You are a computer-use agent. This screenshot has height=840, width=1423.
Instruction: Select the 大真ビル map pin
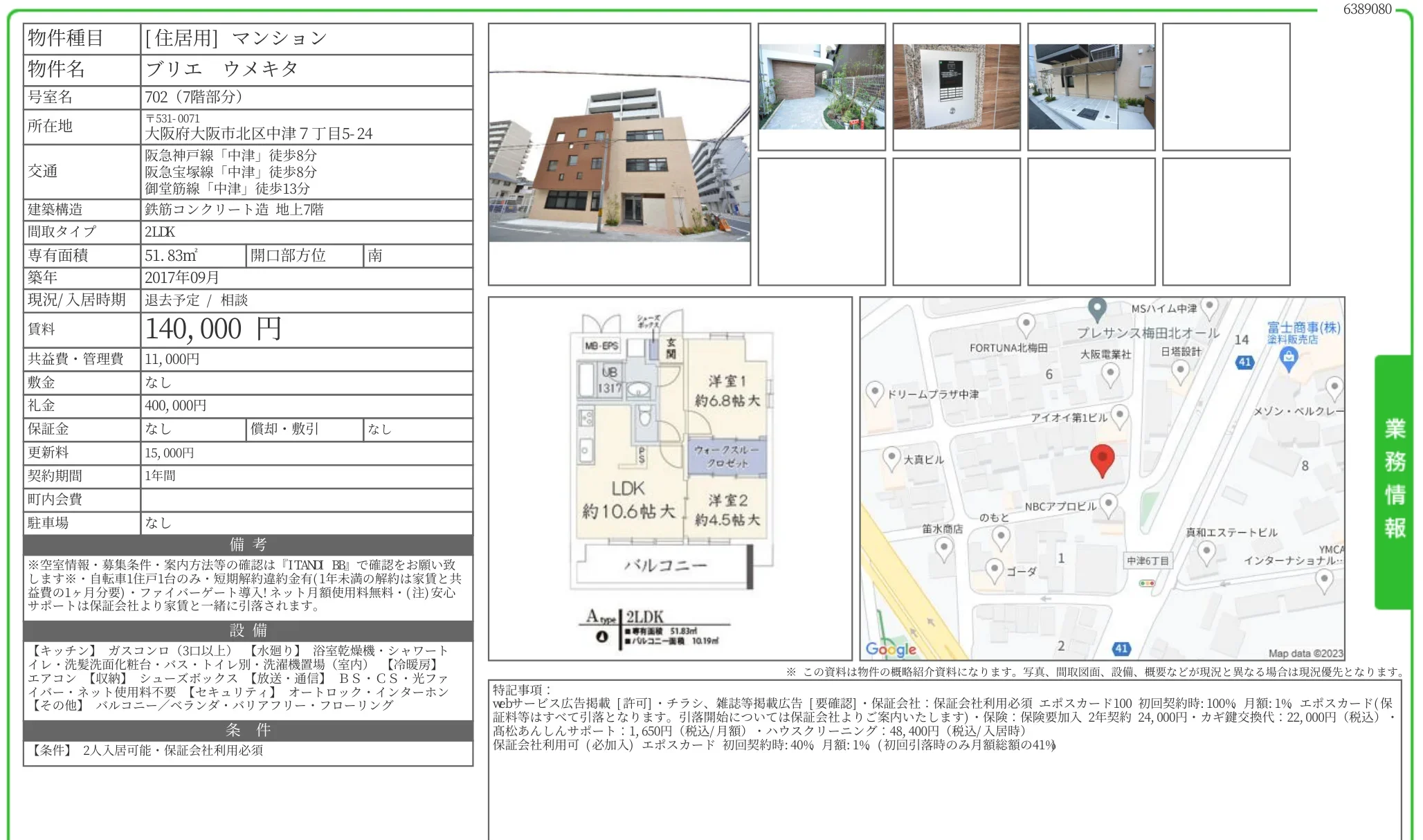[891, 457]
